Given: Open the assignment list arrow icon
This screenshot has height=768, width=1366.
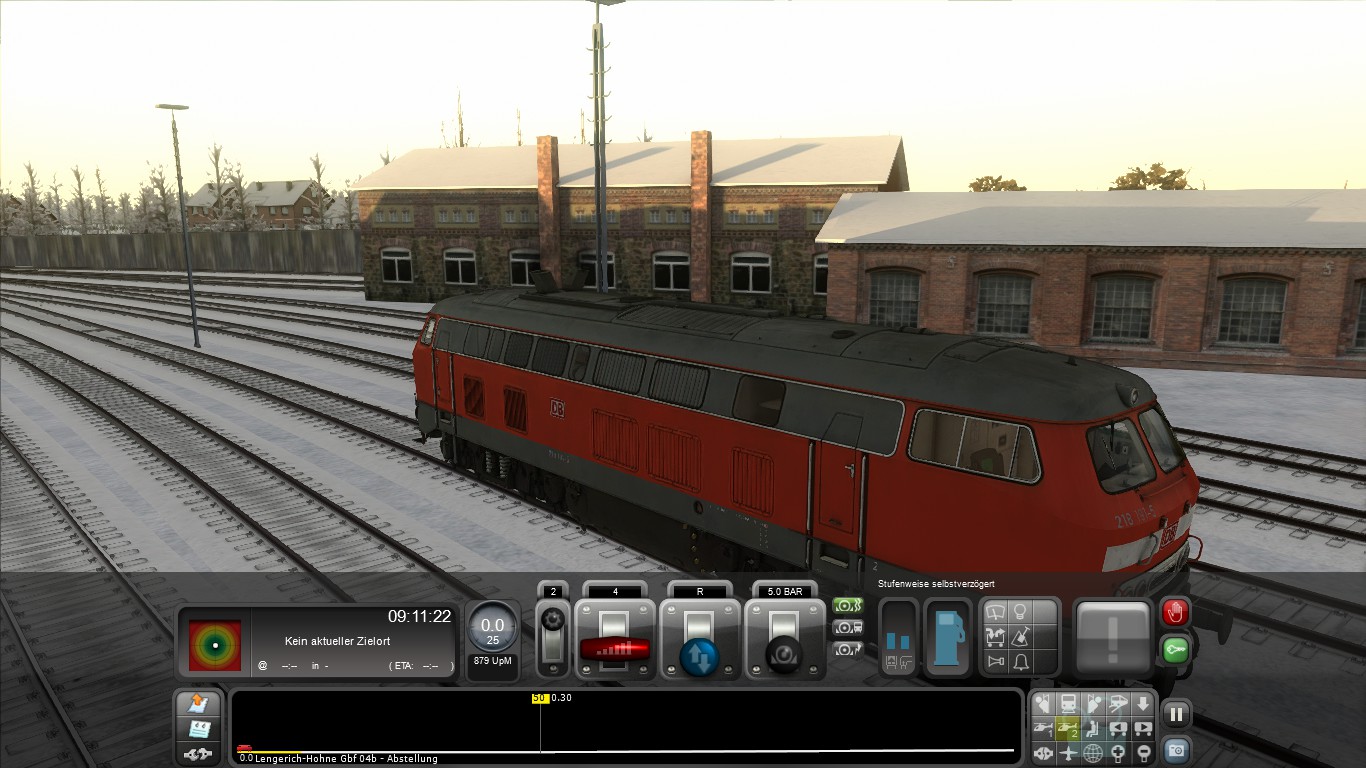Looking at the screenshot, I should point(197,703).
